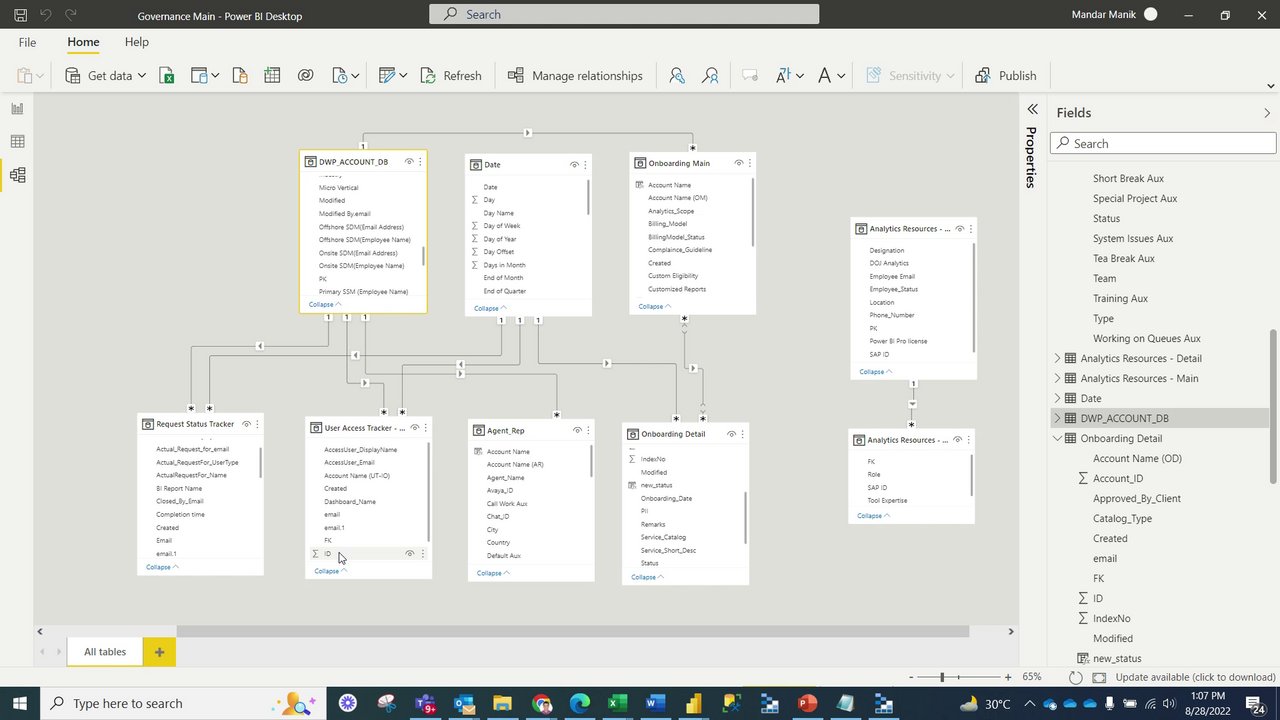Collapse Onboarding Detail table in Fields

1057,438
